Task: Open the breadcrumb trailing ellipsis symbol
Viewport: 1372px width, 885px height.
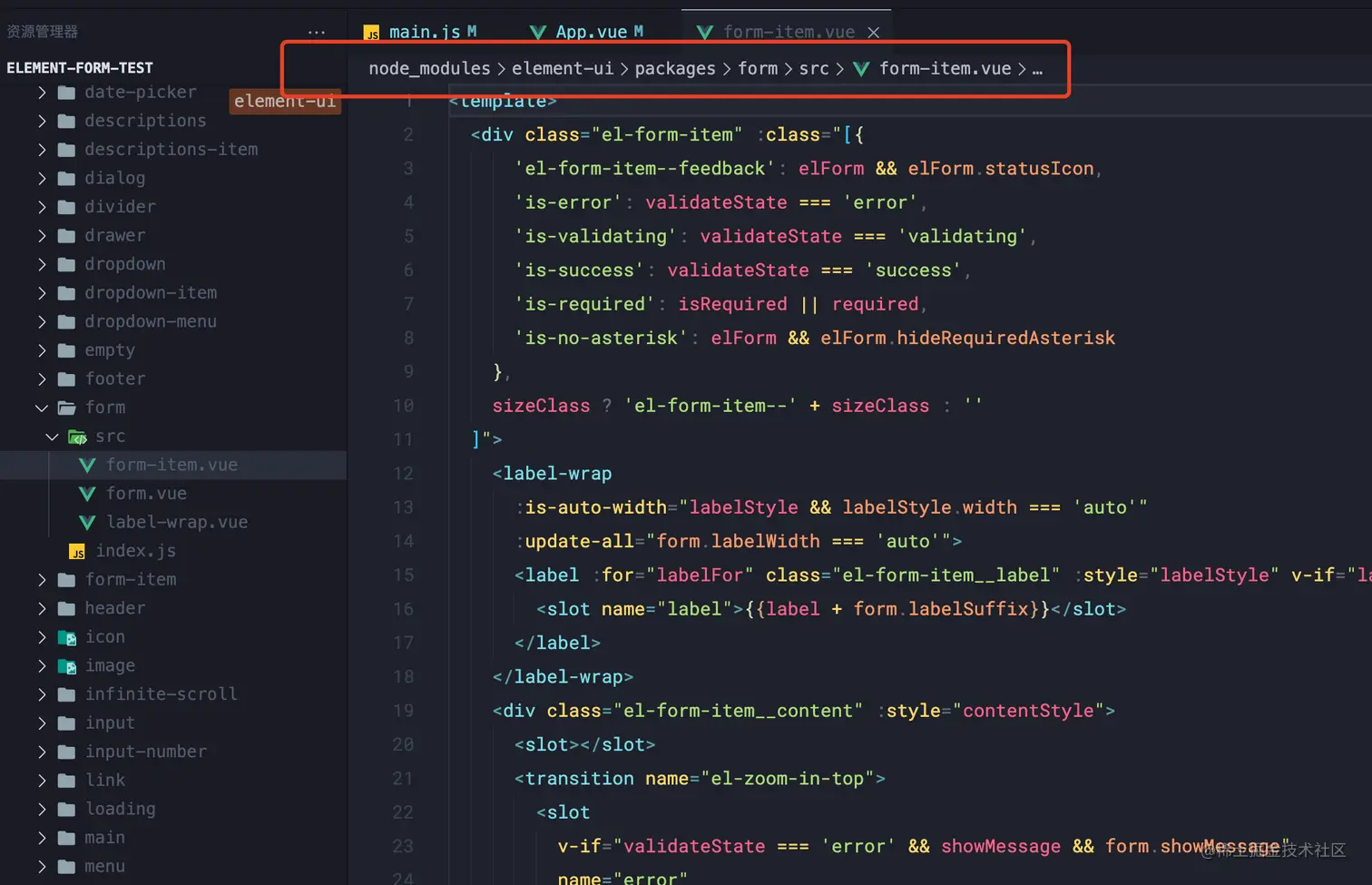Action: 1037,70
